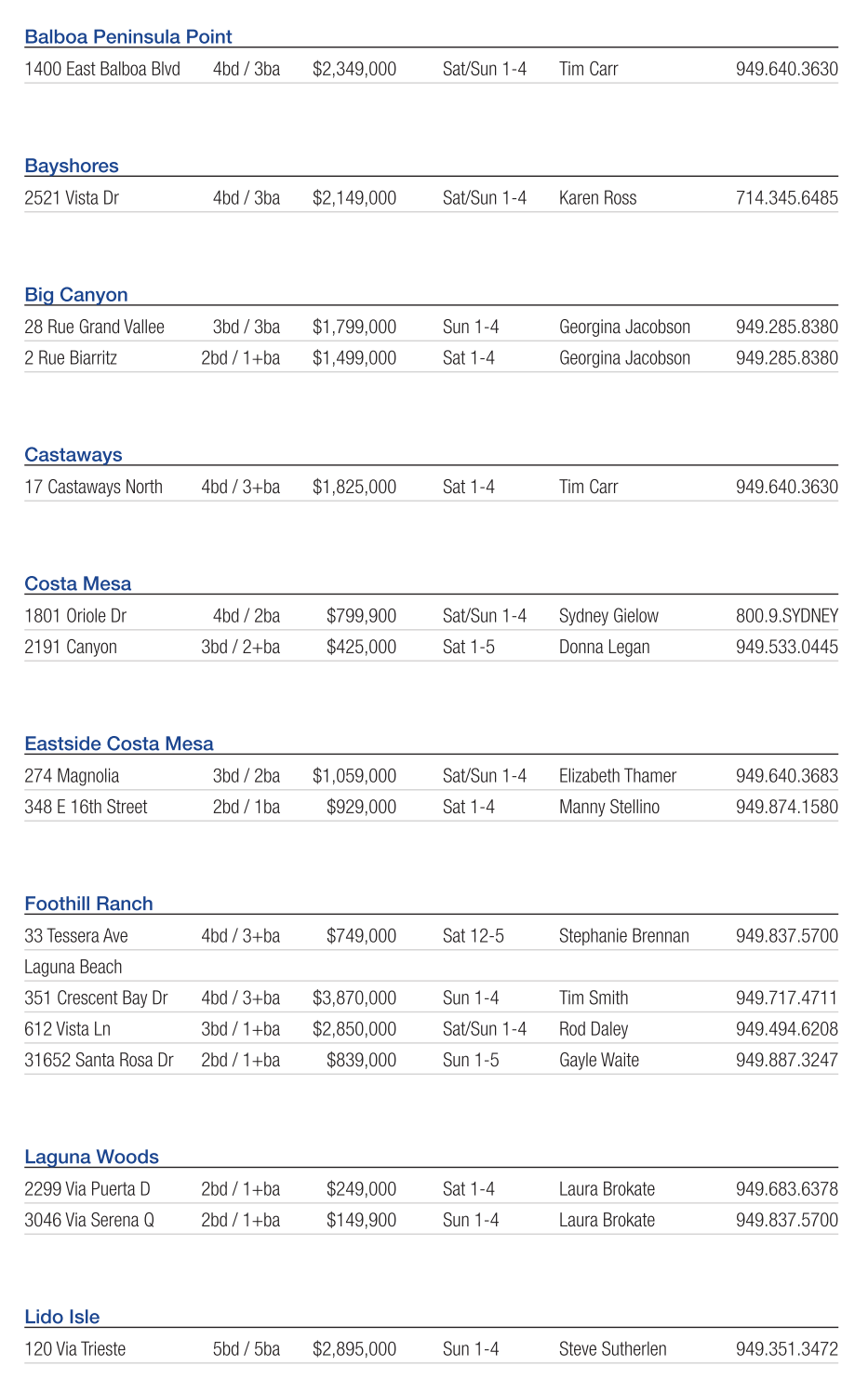Click the Lido Isle heading

pyautogui.click(x=62, y=1317)
